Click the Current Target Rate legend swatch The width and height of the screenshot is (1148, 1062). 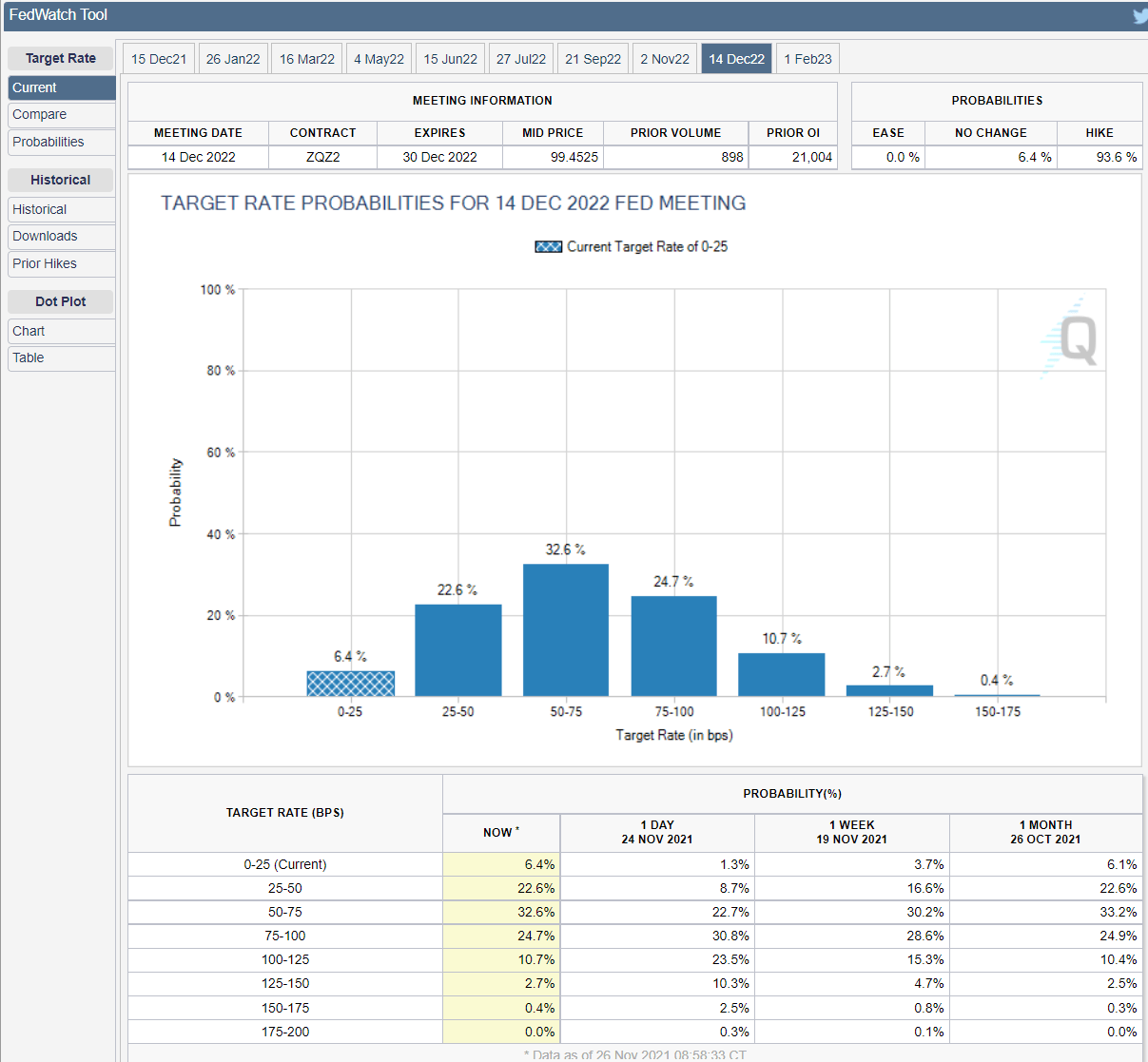548,246
